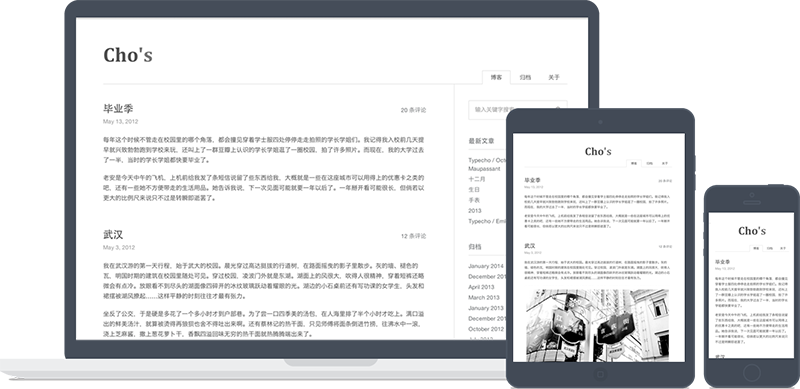The height and width of the screenshot is (389, 800).
Task: Tap the 归档 tab on the tablet
Action: pyautogui.click(x=649, y=163)
